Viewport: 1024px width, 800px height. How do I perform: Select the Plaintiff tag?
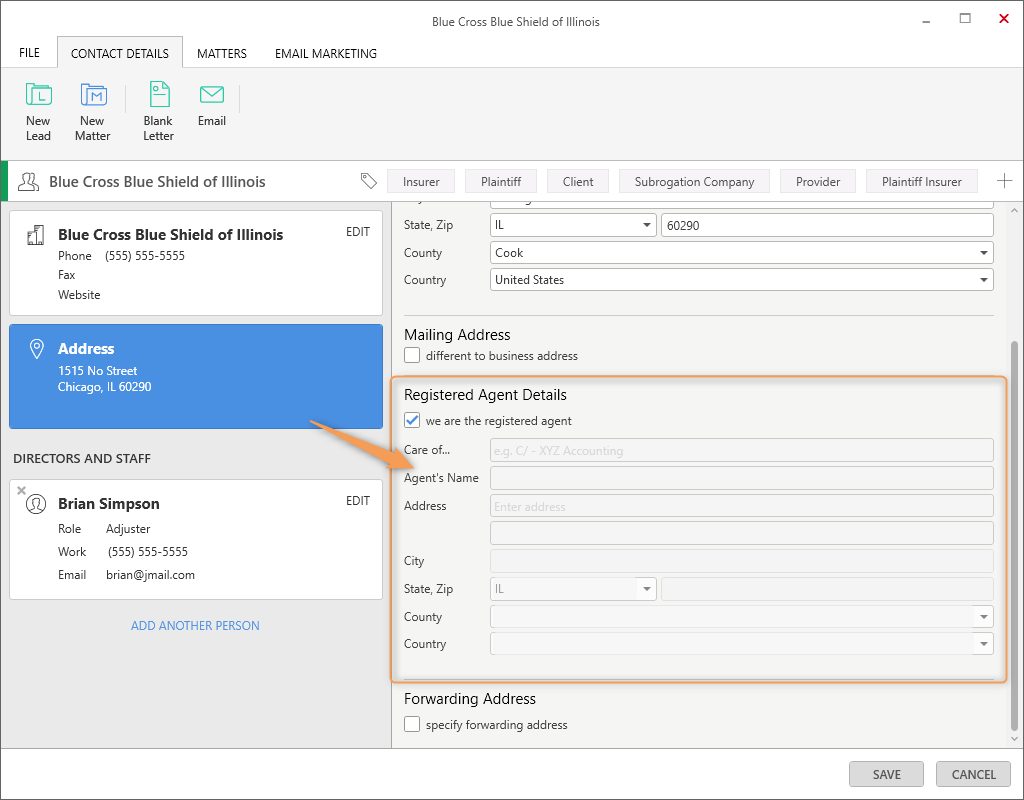click(501, 182)
